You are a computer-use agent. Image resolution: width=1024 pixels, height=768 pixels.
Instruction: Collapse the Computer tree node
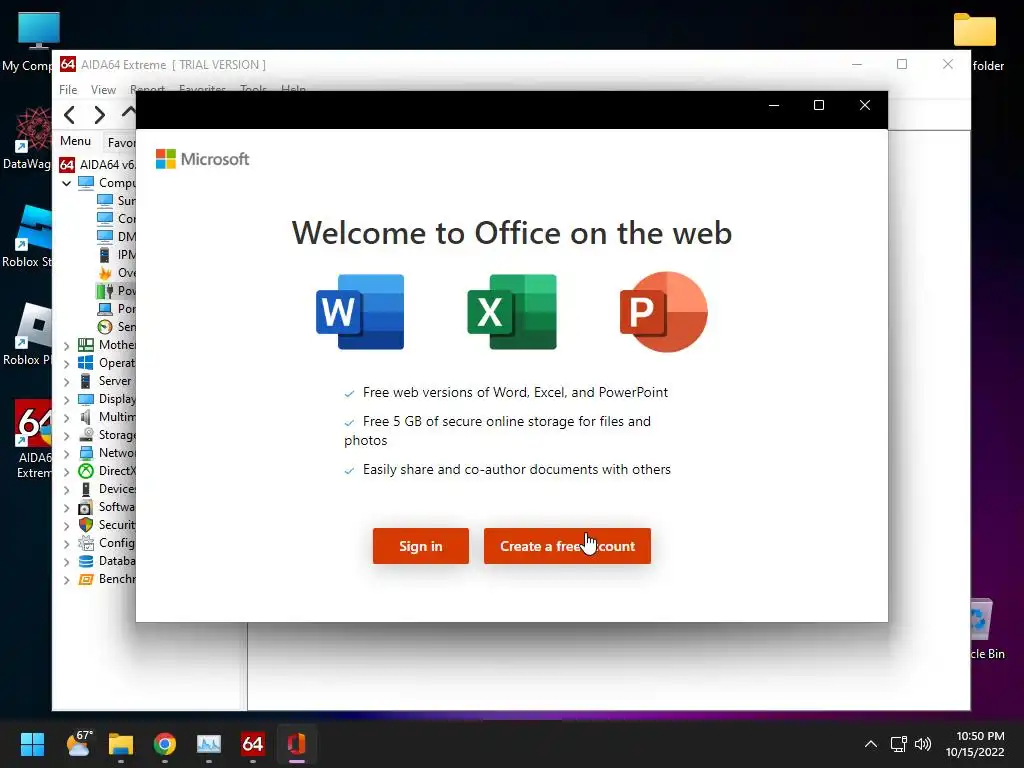(x=67, y=184)
